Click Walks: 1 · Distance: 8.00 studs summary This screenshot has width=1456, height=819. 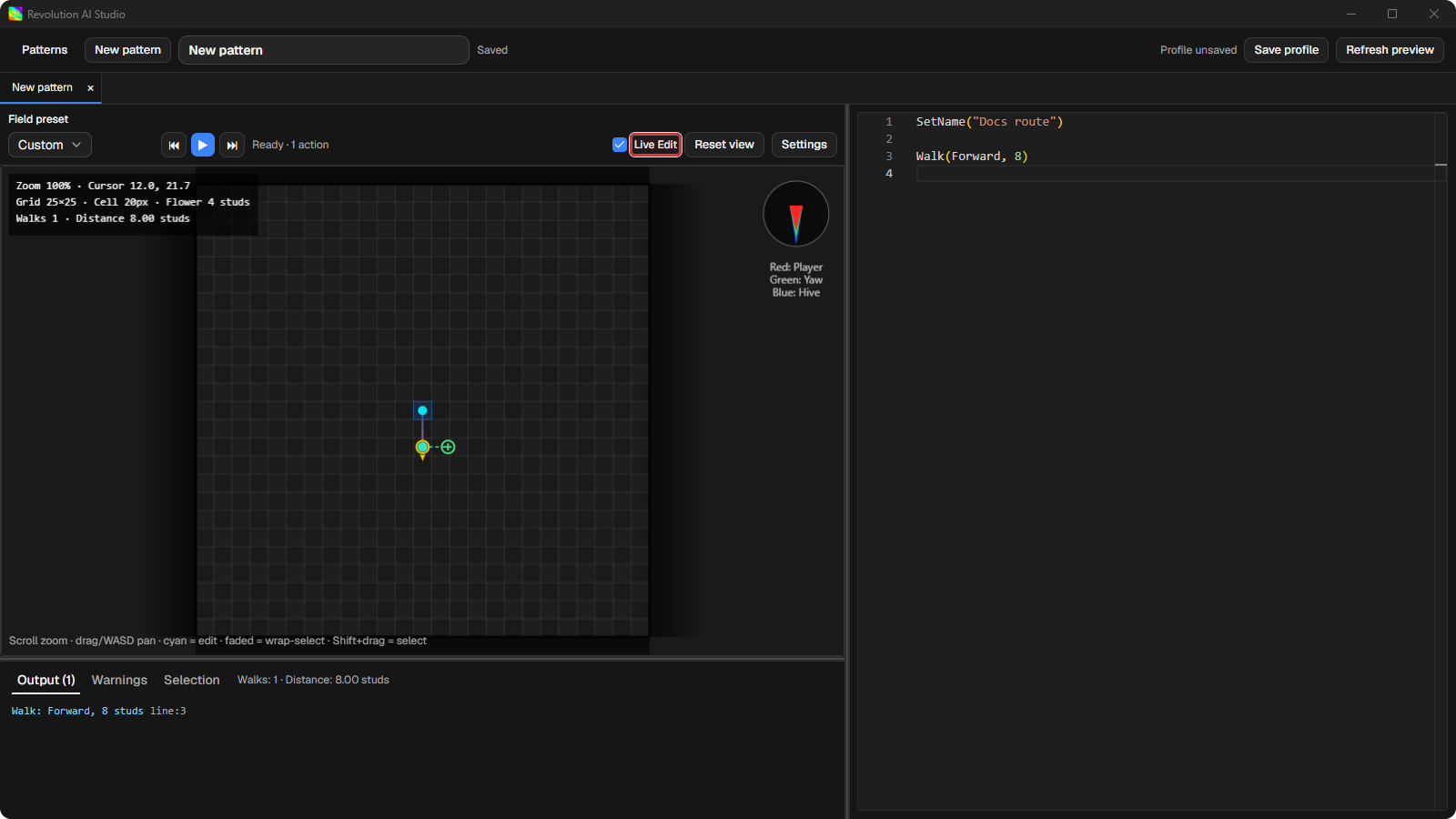pyautogui.click(x=313, y=680)
